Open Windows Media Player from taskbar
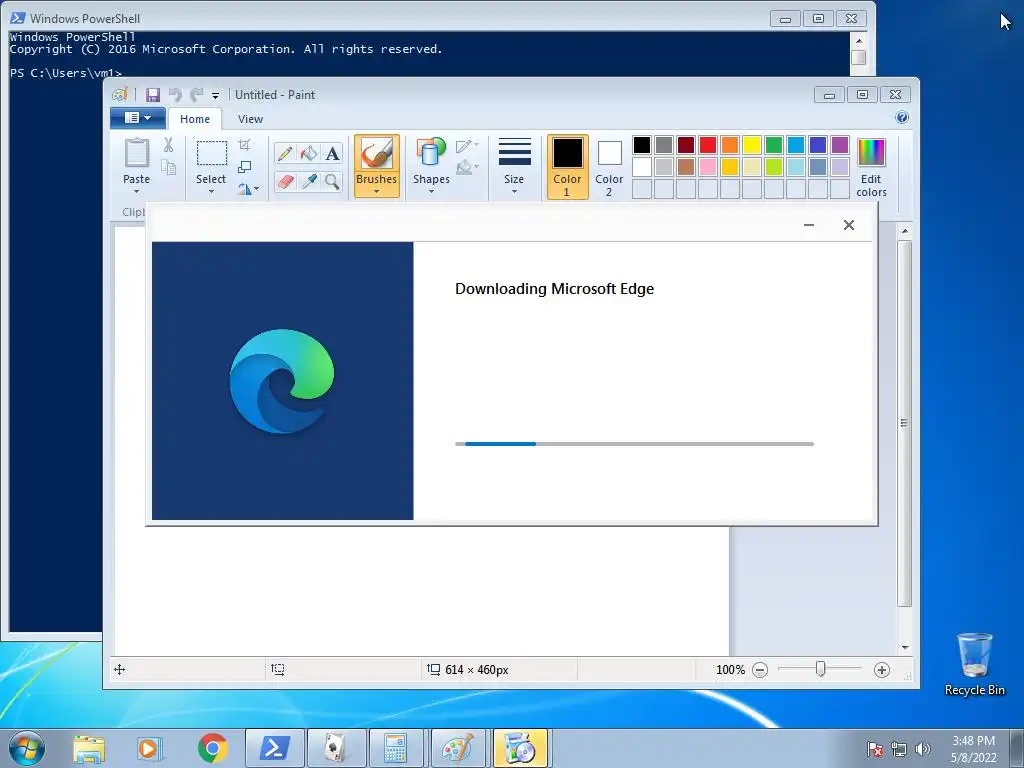The image size is (1024, 768). pos(150,748)
